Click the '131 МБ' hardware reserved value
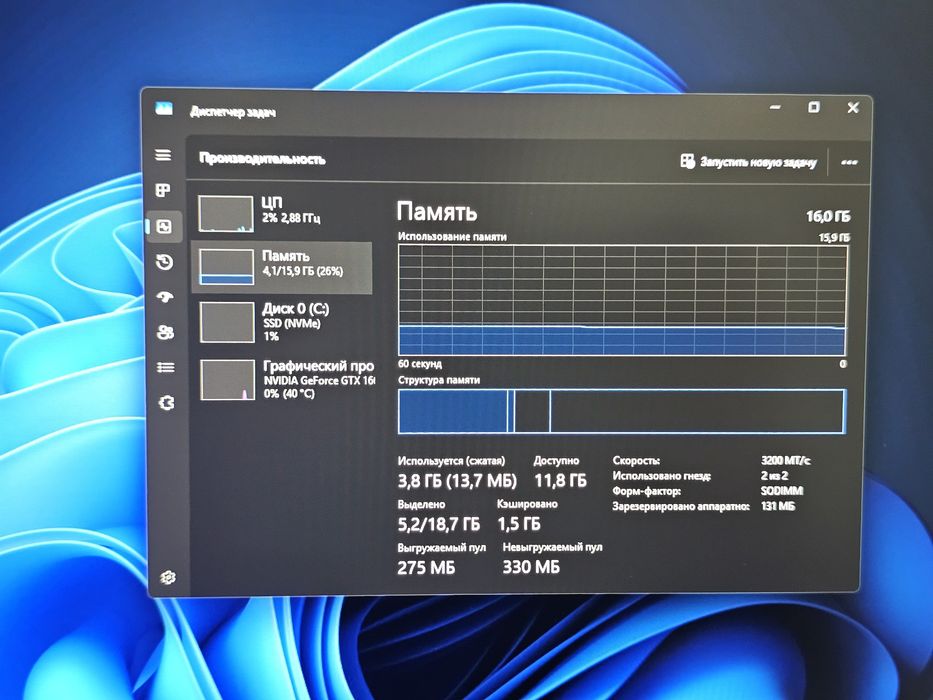933x700 pixels. tap(777, 506)
